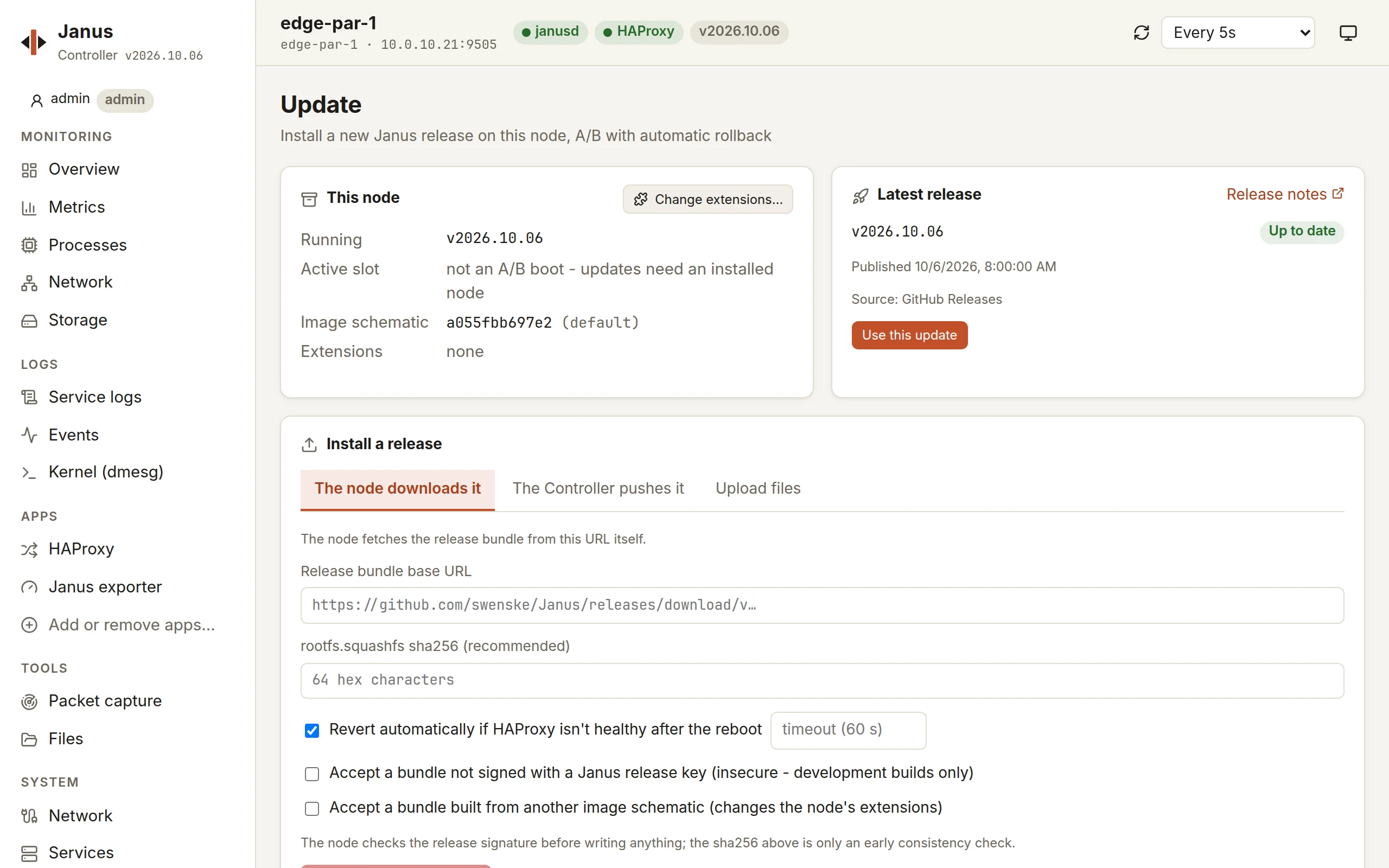Click the timeout (60 s) field
The image size is (1389, 868).
(848, 730)
